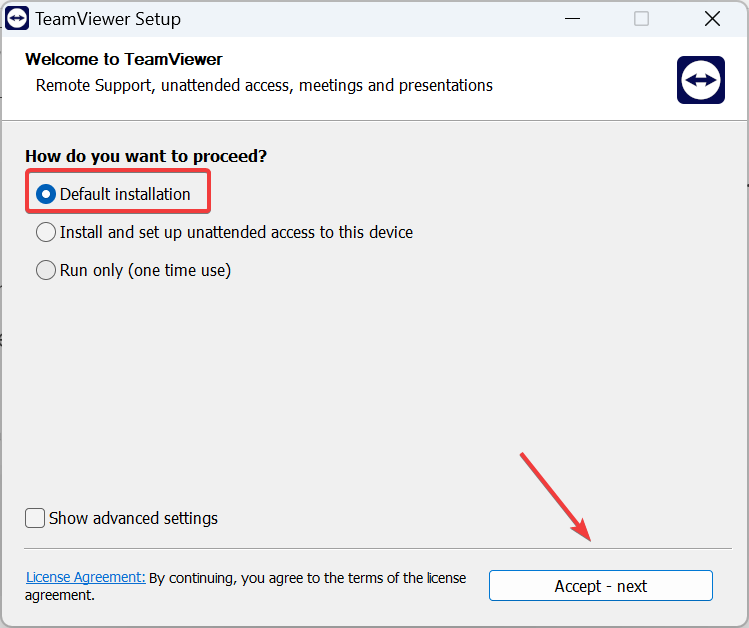Select Default installation radio button
The height and width of the screenshot is (628, 749).
click(46, 194)
